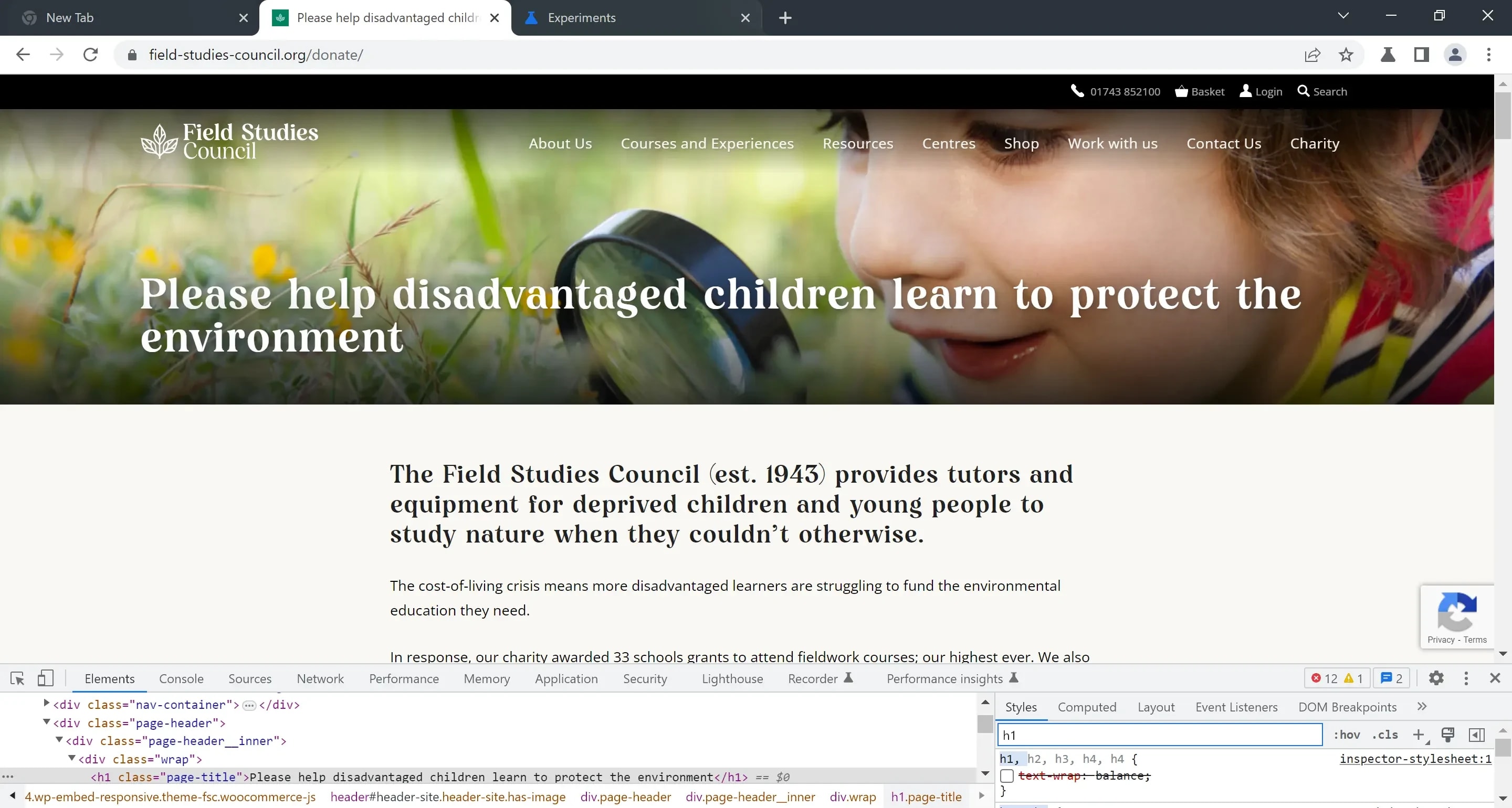Screen dimensions: 1512x808
Task: Click the inspector-stylesheet:1 source link
Action: tap(1415, 759)
